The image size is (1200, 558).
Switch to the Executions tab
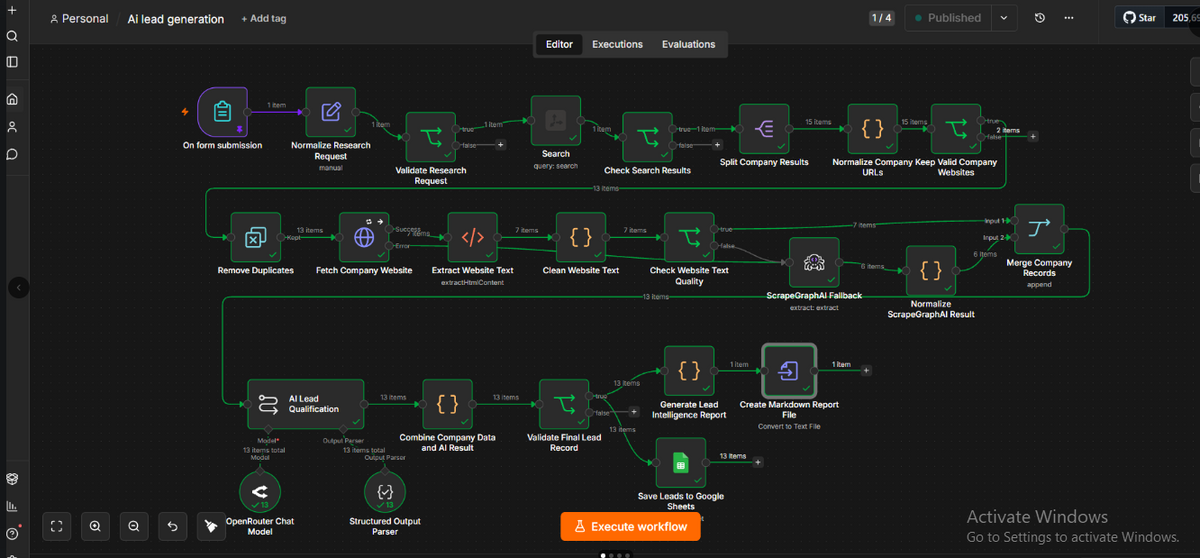pos(617,44)
